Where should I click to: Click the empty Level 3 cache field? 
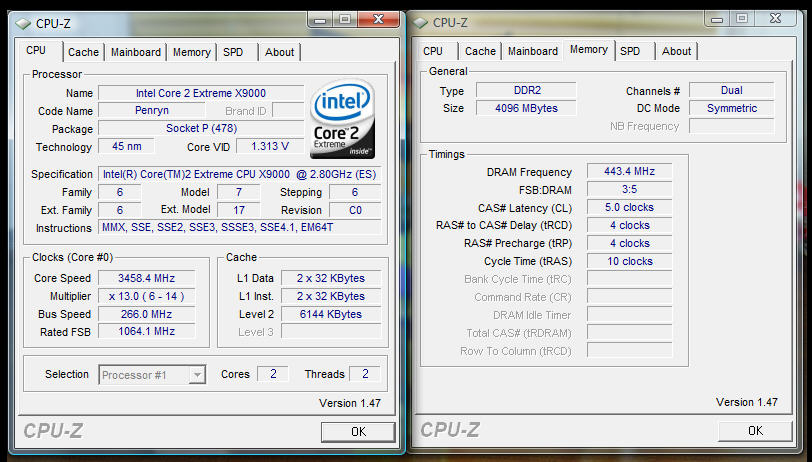[331, 332]
